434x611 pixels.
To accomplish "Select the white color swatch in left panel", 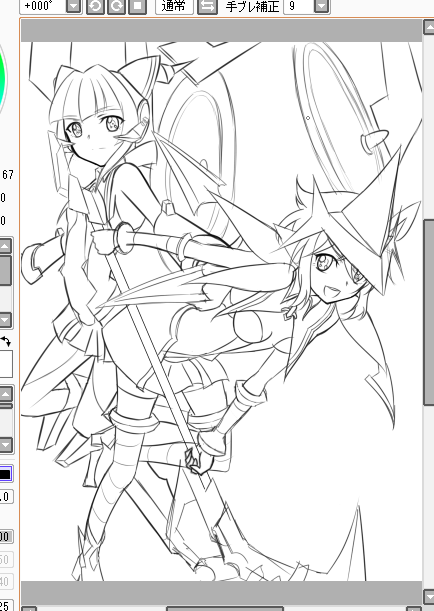I will 6,364.
